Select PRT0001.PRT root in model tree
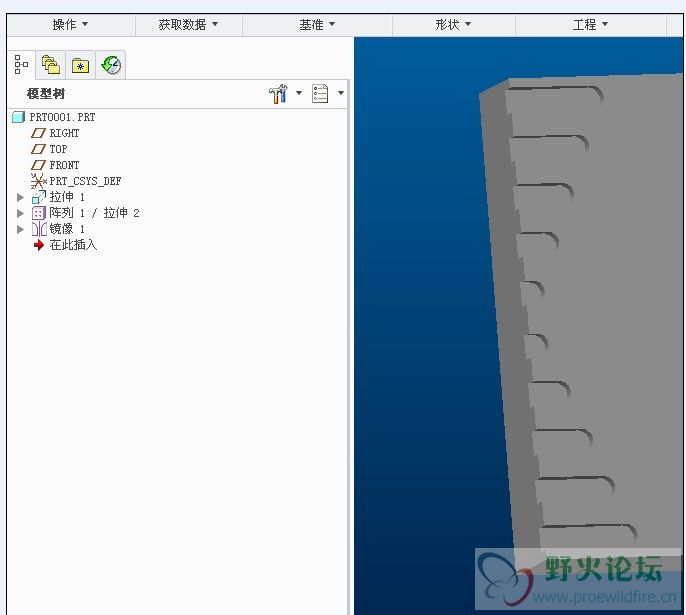Viewport: 686px width, 615px height. [x=62, y=117]
